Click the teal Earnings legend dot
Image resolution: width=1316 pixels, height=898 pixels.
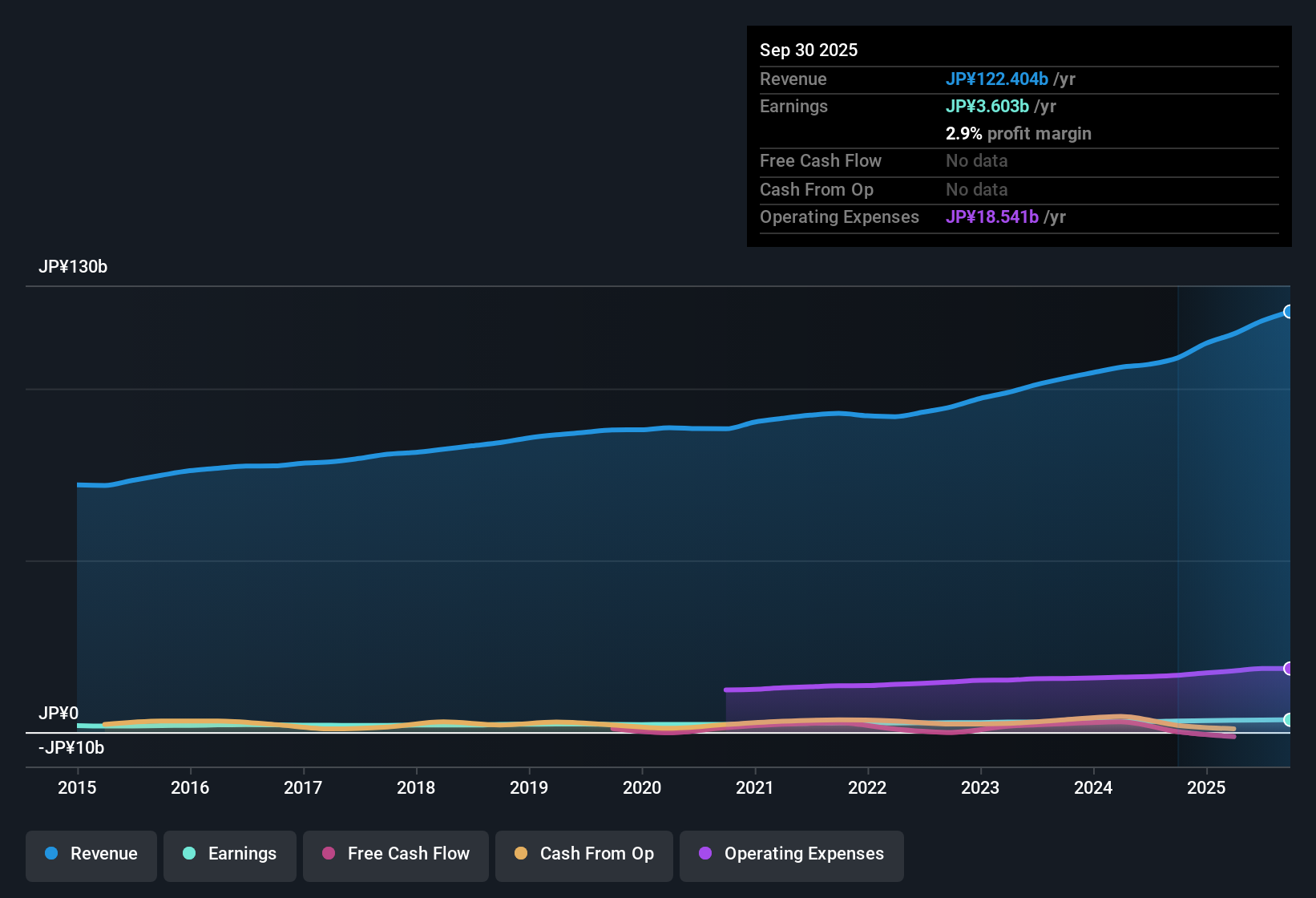coord(189,854)
